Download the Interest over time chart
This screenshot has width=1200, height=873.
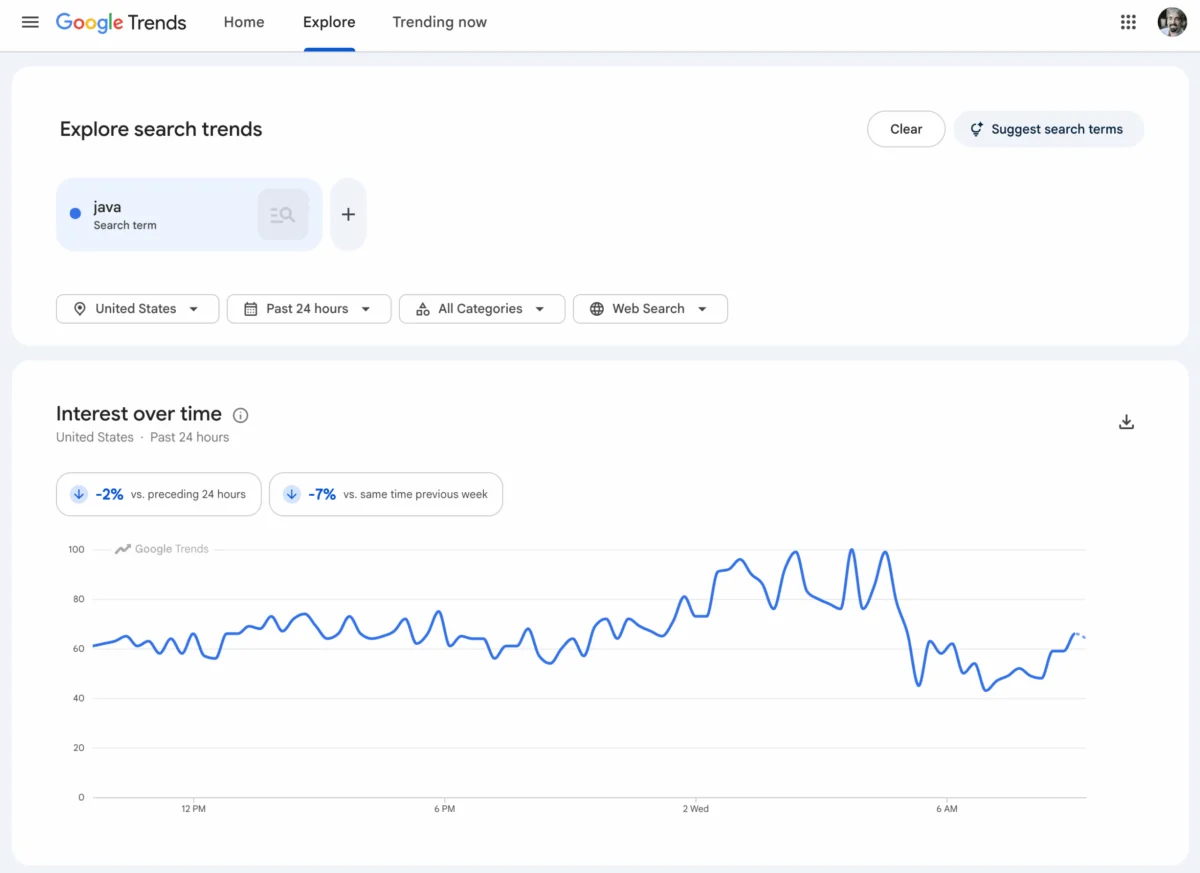(x=1126, y=422)
